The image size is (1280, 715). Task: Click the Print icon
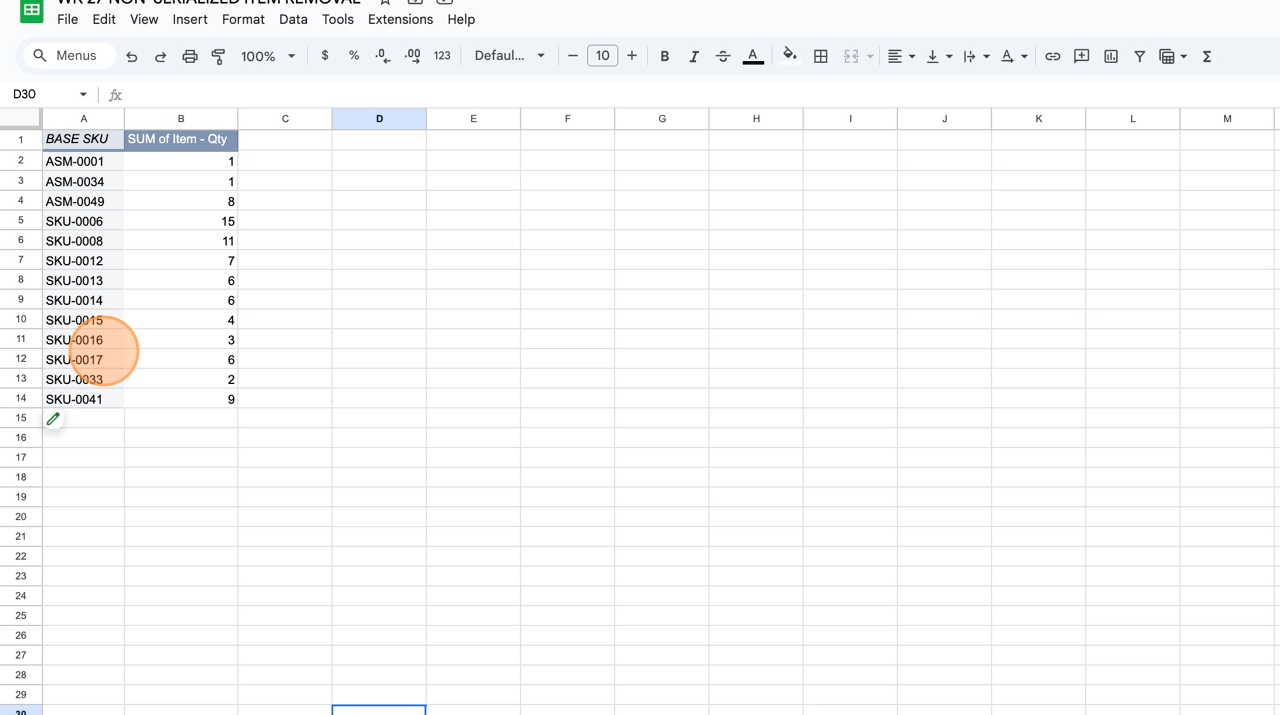click(x=189, y=57)
